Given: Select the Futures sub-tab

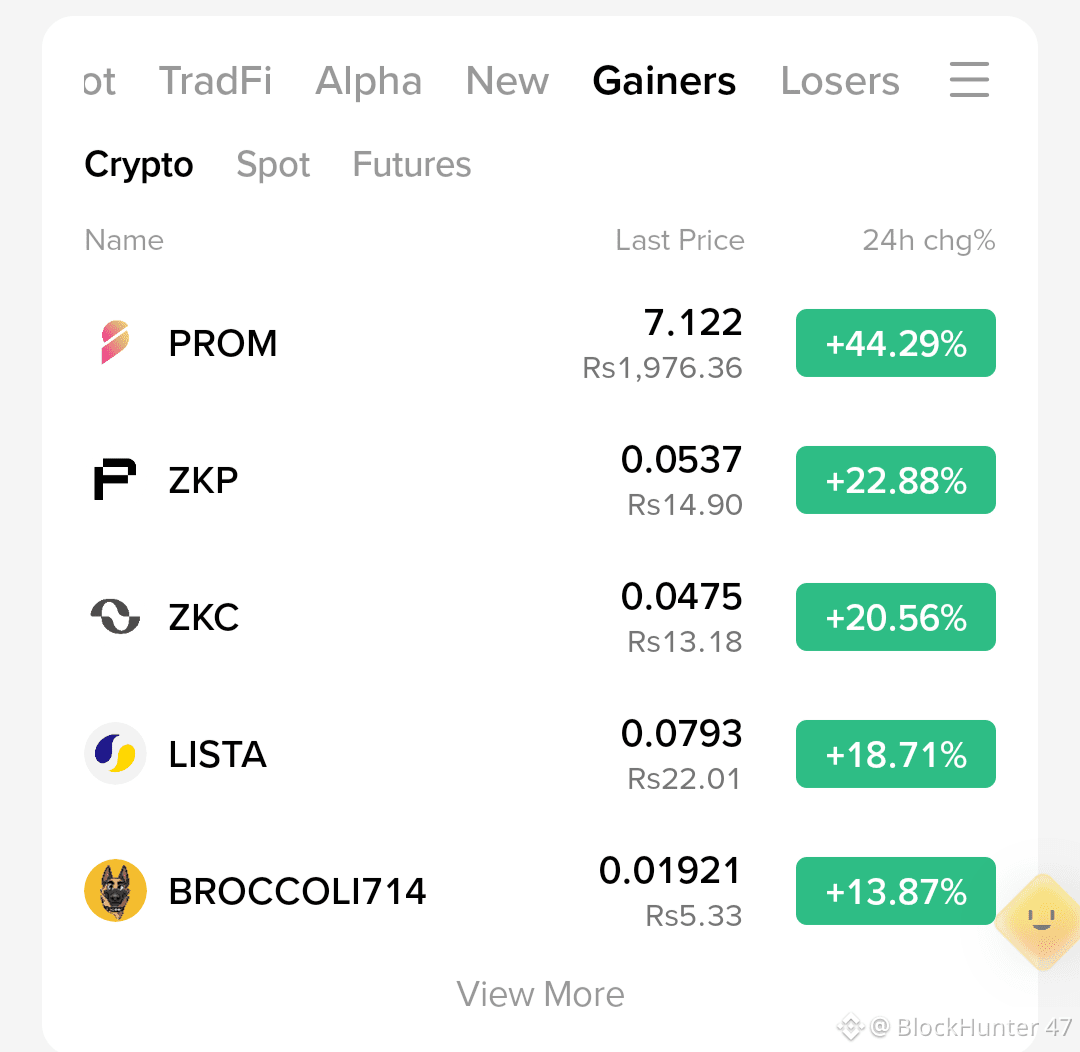Looking at the screenshot, I should (412, 165).
